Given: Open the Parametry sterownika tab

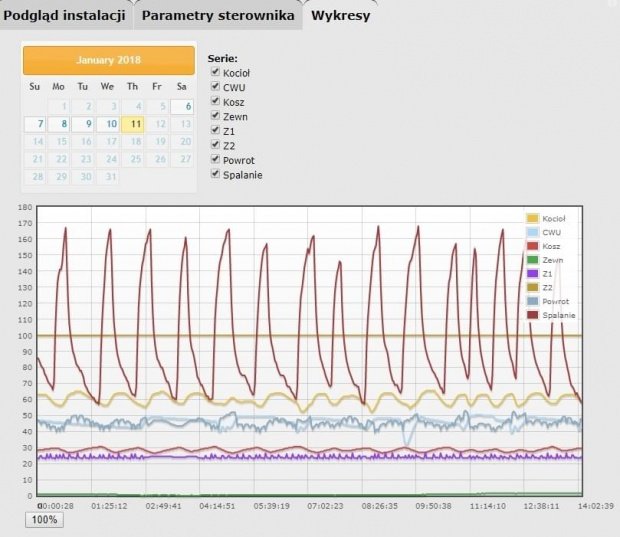Looking at the screenshot, I should [216, 15].
